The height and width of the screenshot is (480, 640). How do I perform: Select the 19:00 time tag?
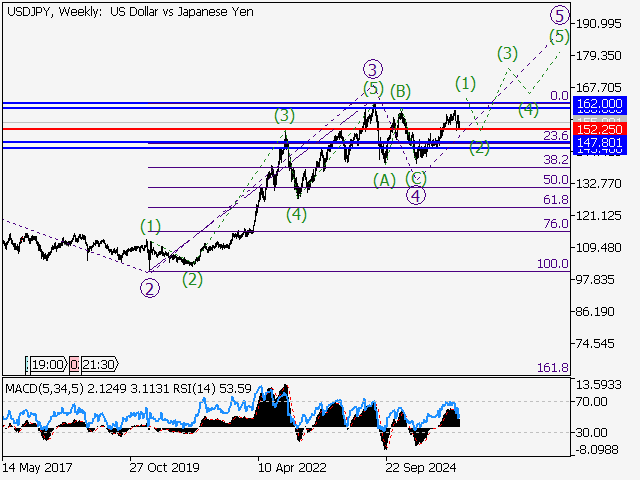[48, 365]
